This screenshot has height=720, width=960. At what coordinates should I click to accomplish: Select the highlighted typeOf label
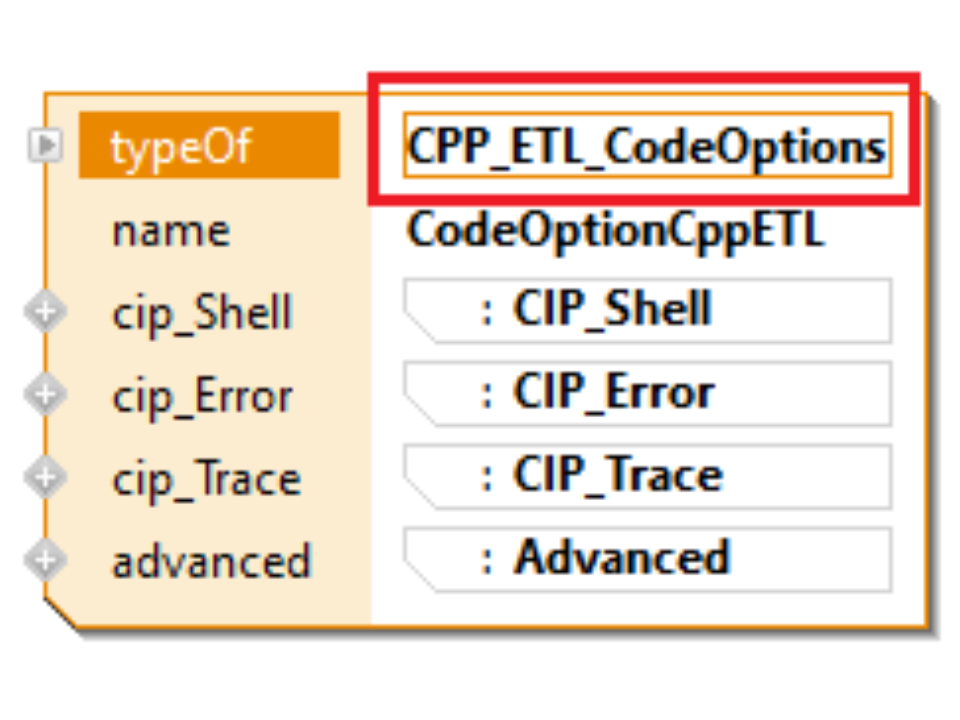(x=209, y=146)
